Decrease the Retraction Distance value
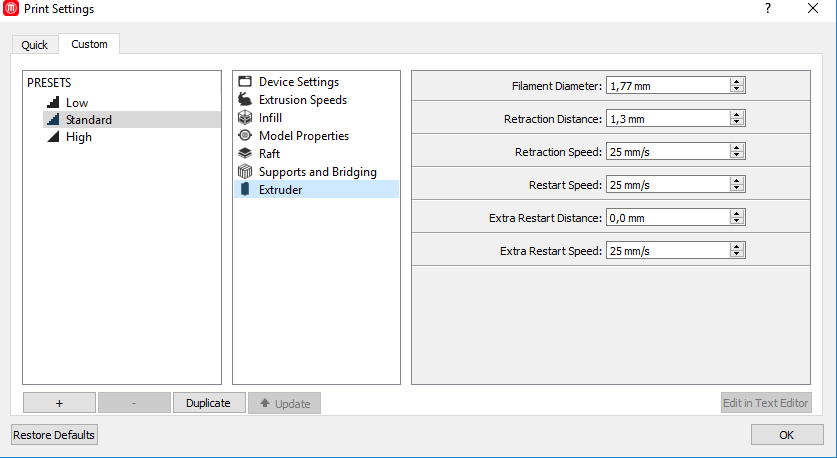This screenshot has width=837, height=458. 737,122
